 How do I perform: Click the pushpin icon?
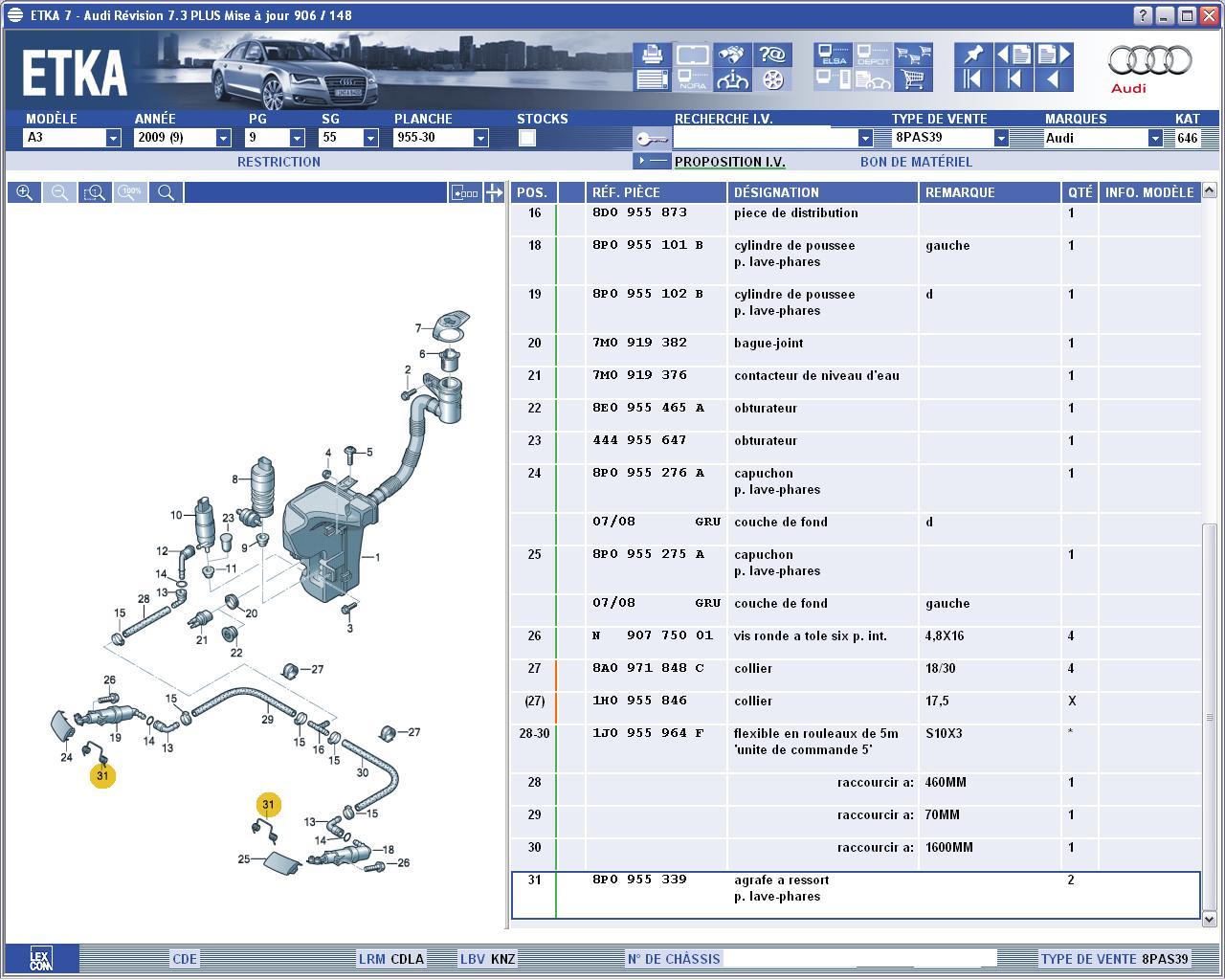tap(972, 55)
